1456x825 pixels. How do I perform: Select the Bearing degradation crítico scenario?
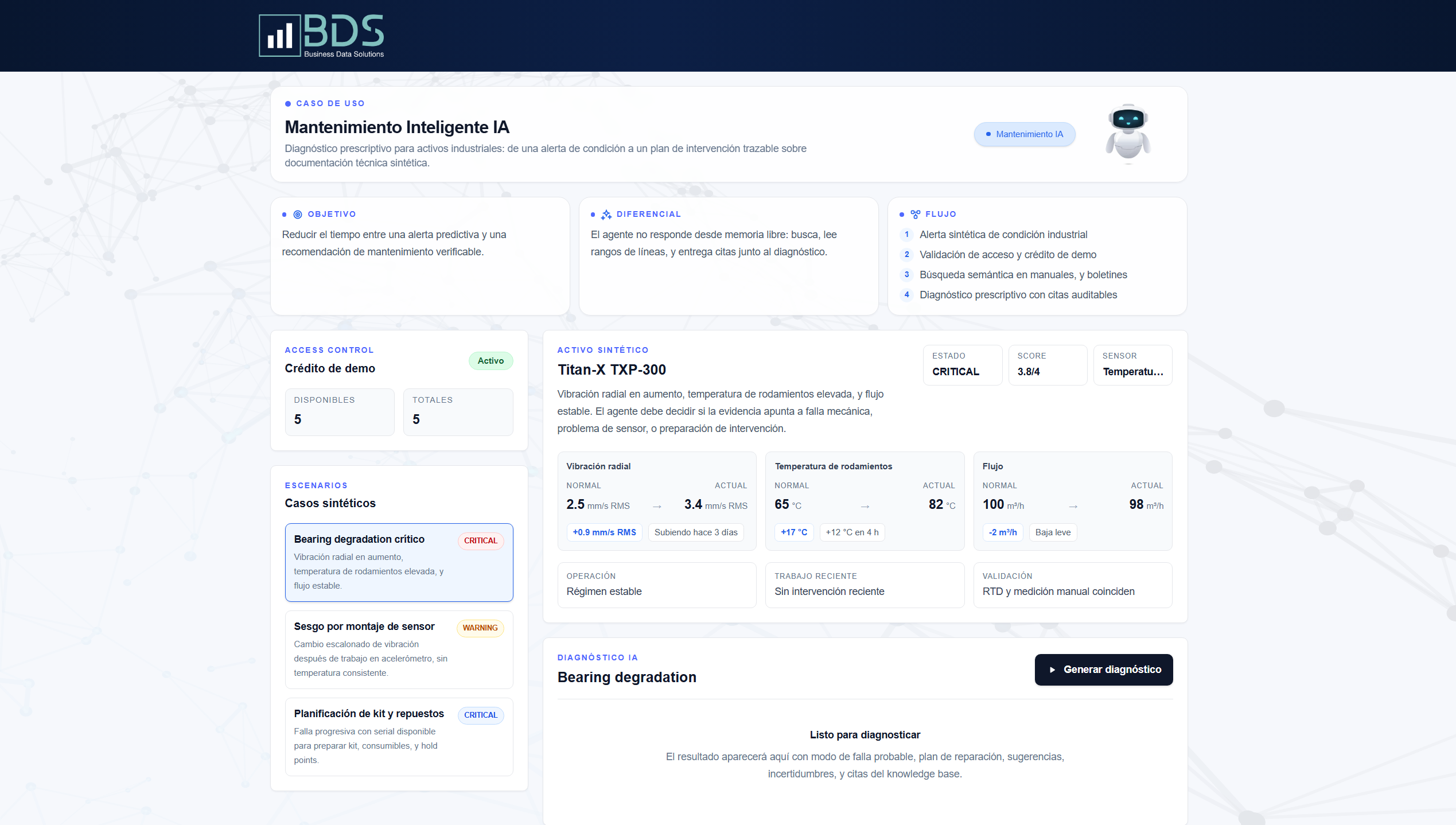pos(399,562)
